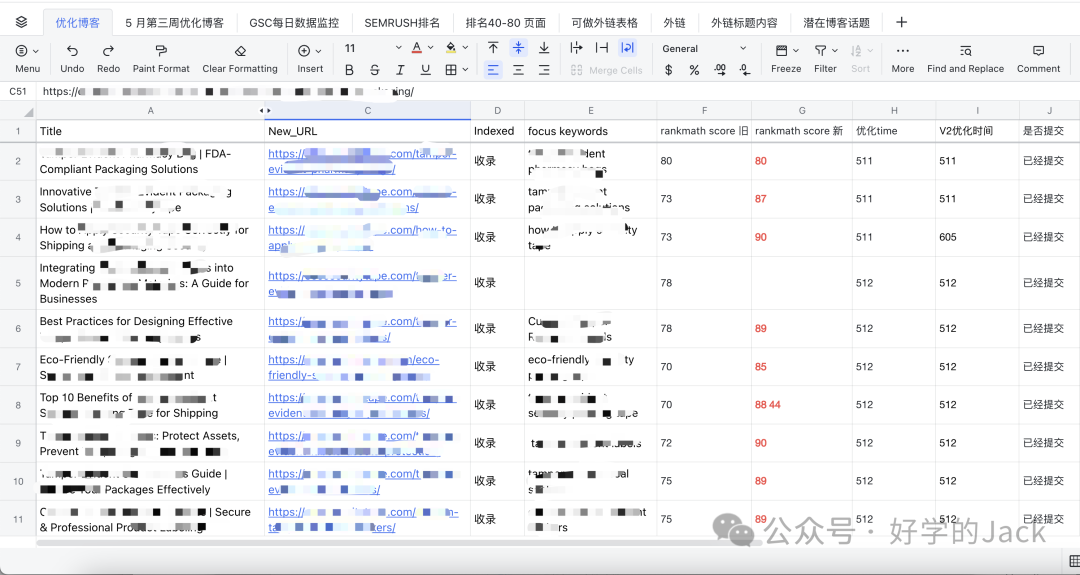Viewport: 1080px width, 575px height.
Task: Enable text wrap mode
Action: click(x=627, y=48)
